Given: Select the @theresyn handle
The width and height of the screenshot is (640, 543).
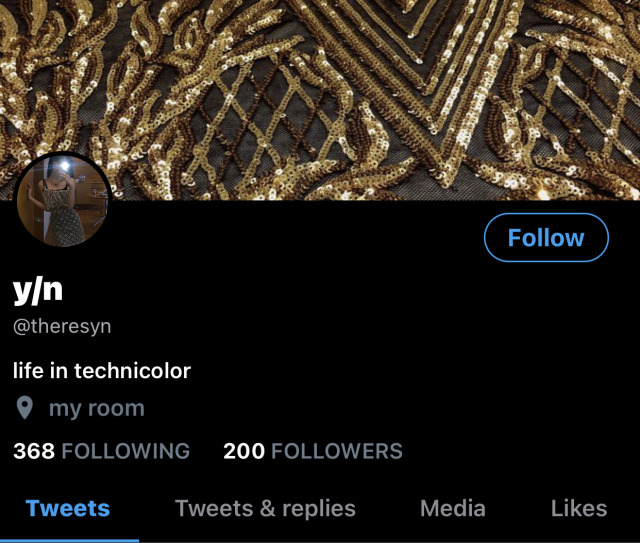Looking at the screenshot, I should coord(62,327).
